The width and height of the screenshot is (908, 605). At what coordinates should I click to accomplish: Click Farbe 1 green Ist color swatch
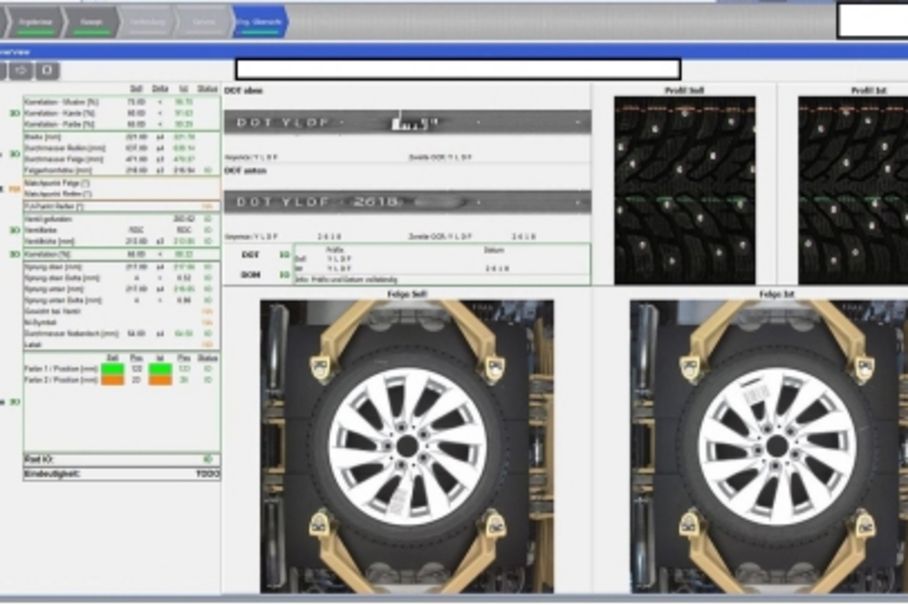[160, 369]
